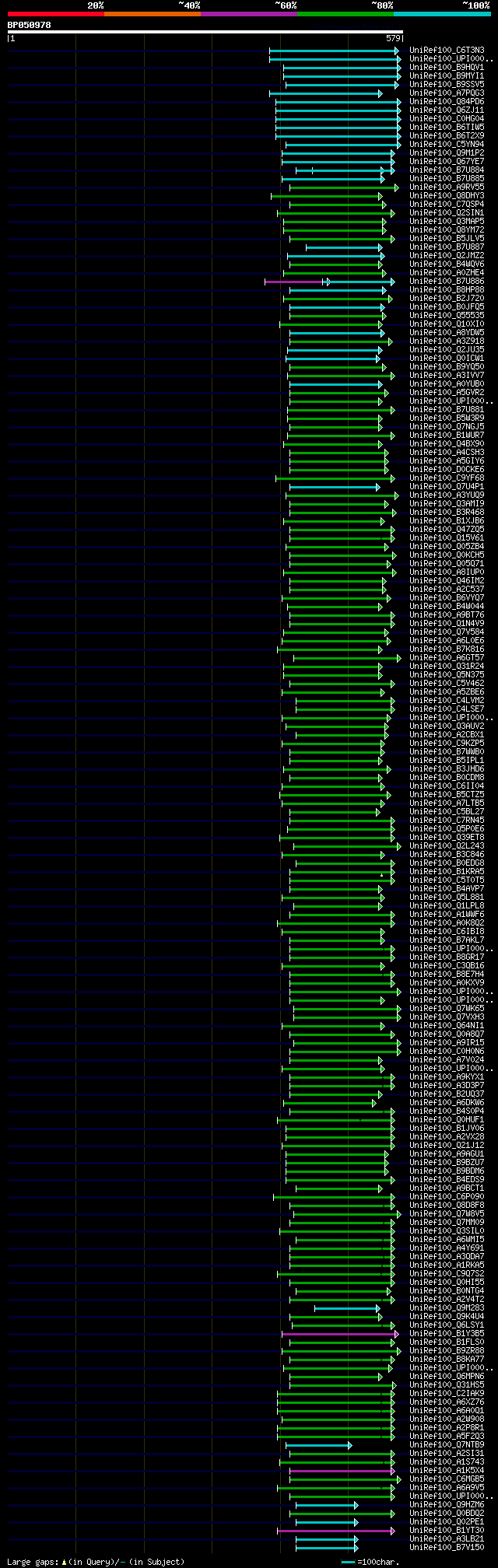
Task: Select the UniRef100_Q4BX90 label
Action: (447, 444)
